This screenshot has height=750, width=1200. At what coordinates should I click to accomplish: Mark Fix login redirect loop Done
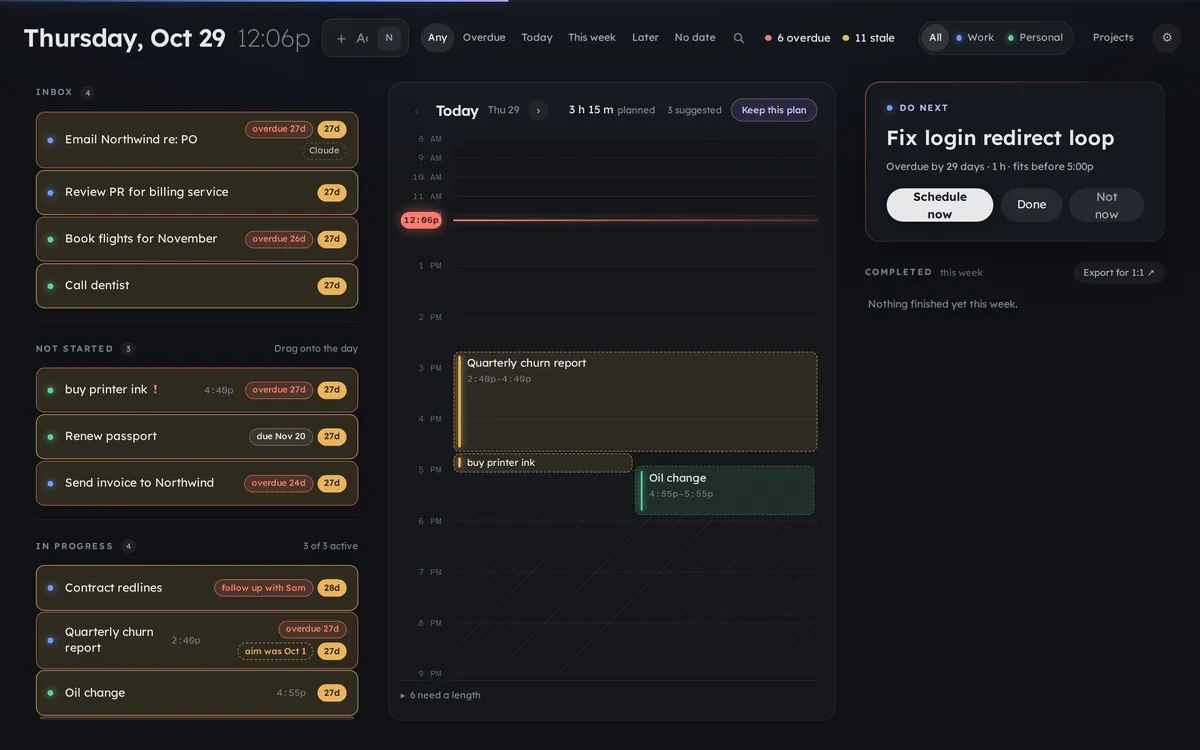[1031, 205]
